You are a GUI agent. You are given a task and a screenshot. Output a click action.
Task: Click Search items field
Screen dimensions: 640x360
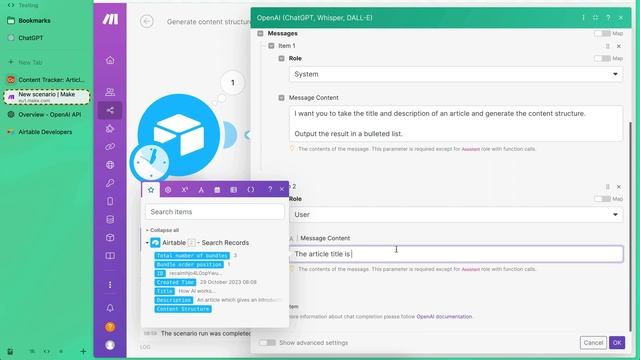point(215,212)
